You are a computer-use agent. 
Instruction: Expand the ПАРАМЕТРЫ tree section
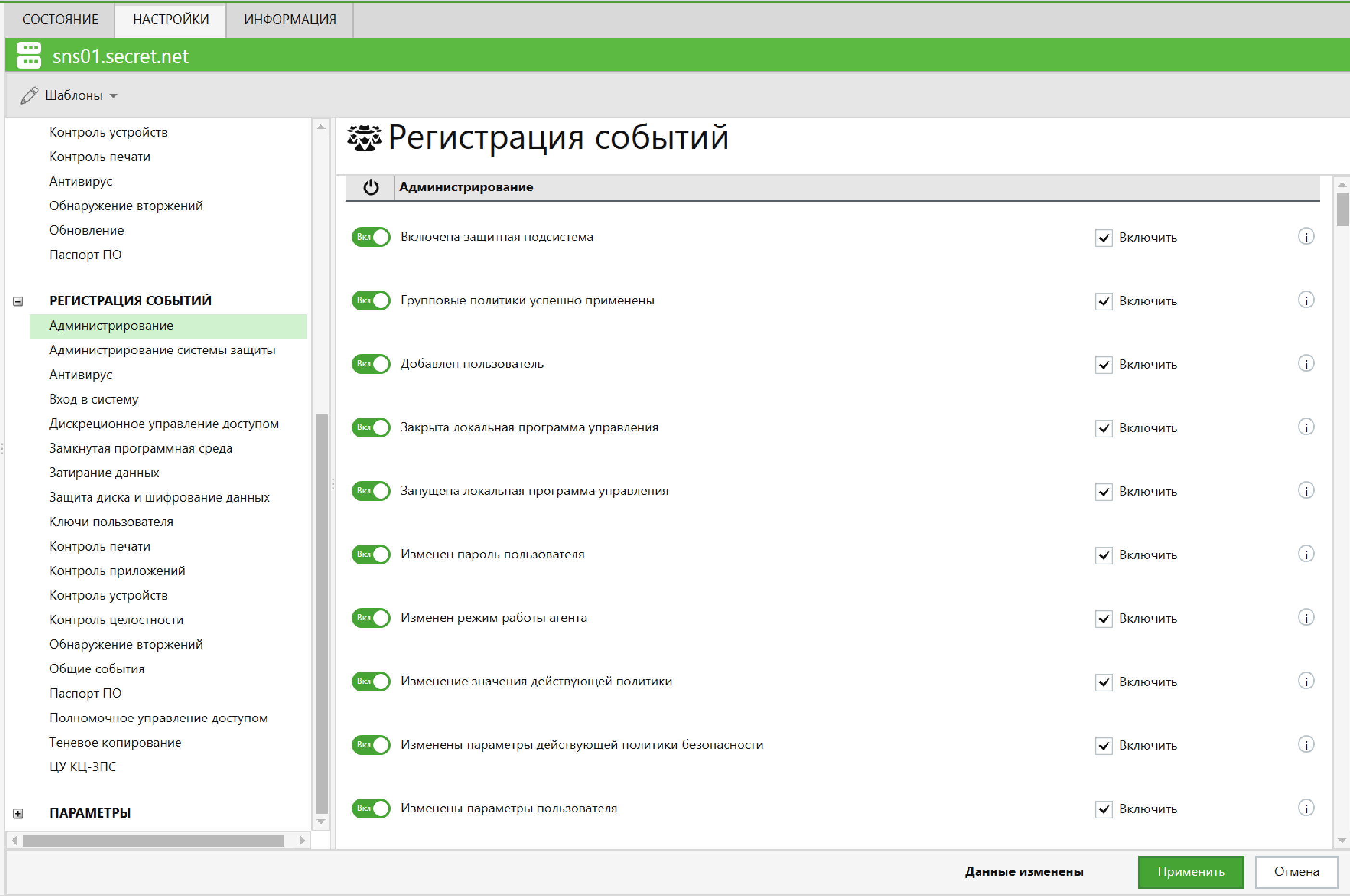click(x=18, y=813)
